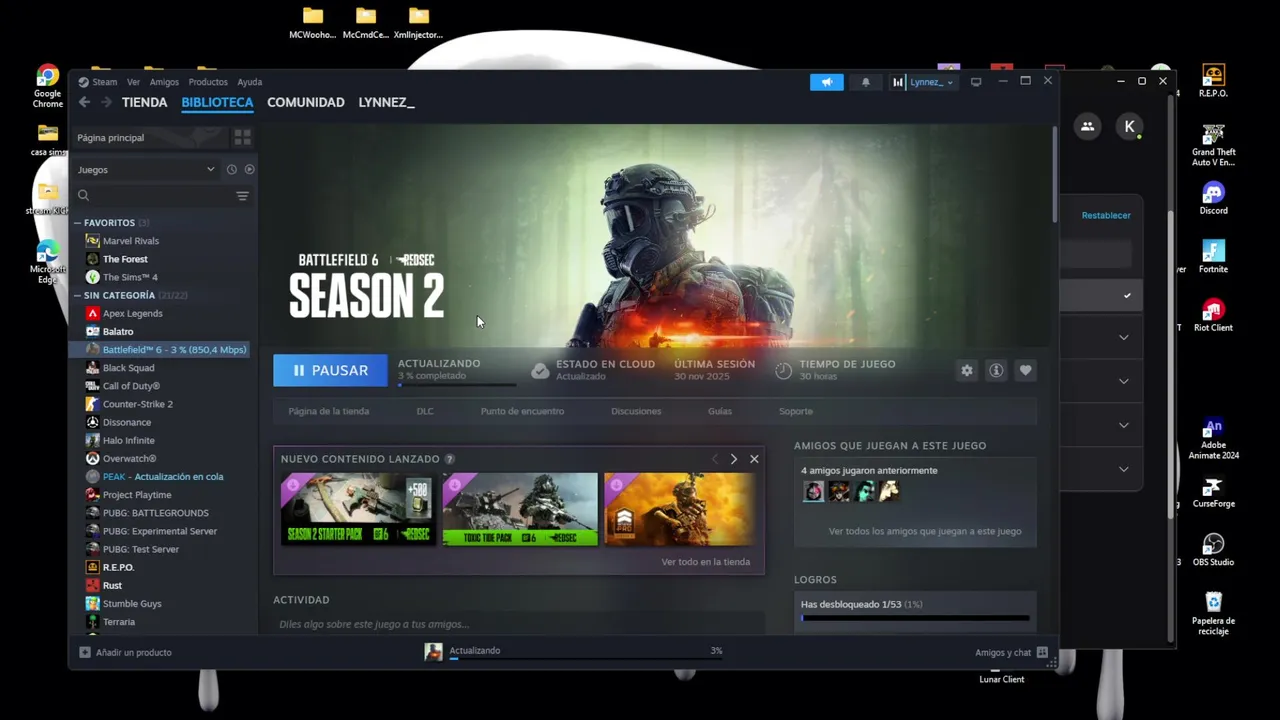
Task: Open Amigos y chat panel
Action: [x=1011, y=652]
